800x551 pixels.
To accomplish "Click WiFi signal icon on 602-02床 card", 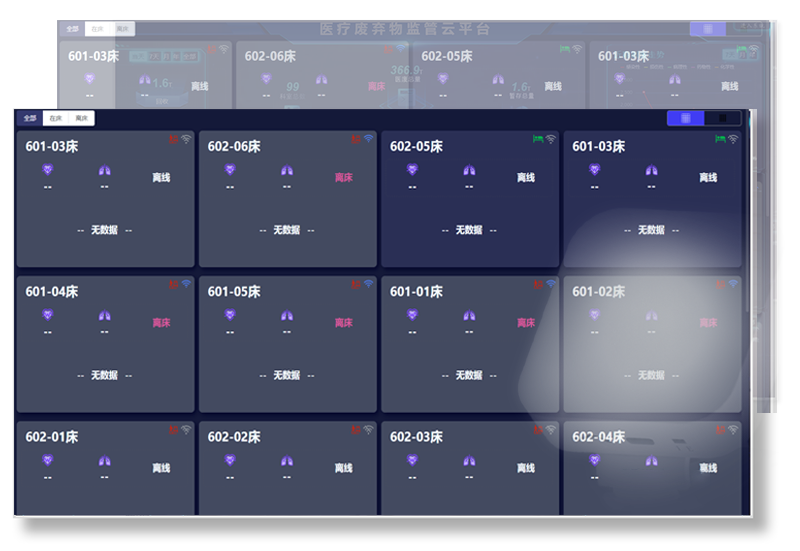I will (x=368, y=430).
